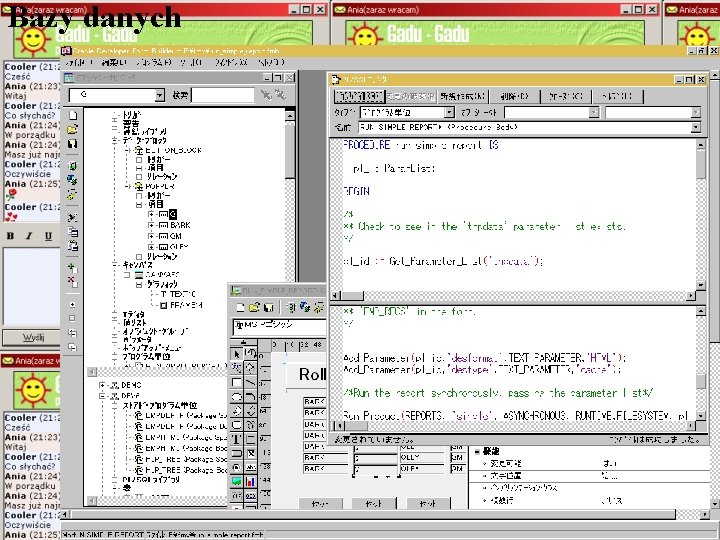Click Save icon in Layout Editor toolbar
Viewport: 720px width, 540px height.
pos(269,307)
